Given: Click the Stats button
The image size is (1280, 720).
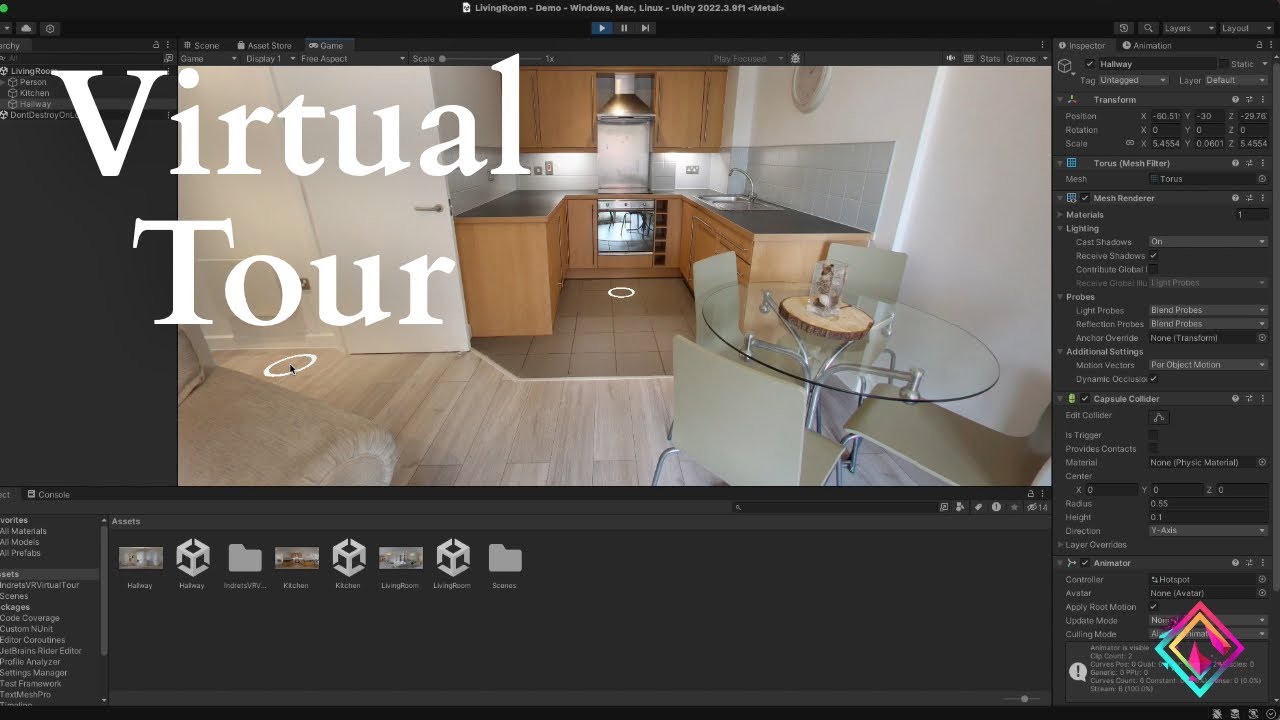Looking at the screenshot, I should (989, 59).
